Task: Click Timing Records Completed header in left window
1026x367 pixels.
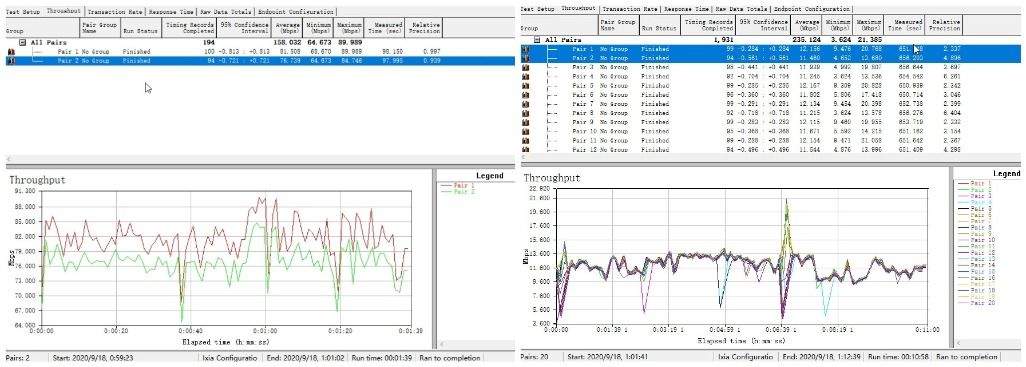Action: point(190,28)
